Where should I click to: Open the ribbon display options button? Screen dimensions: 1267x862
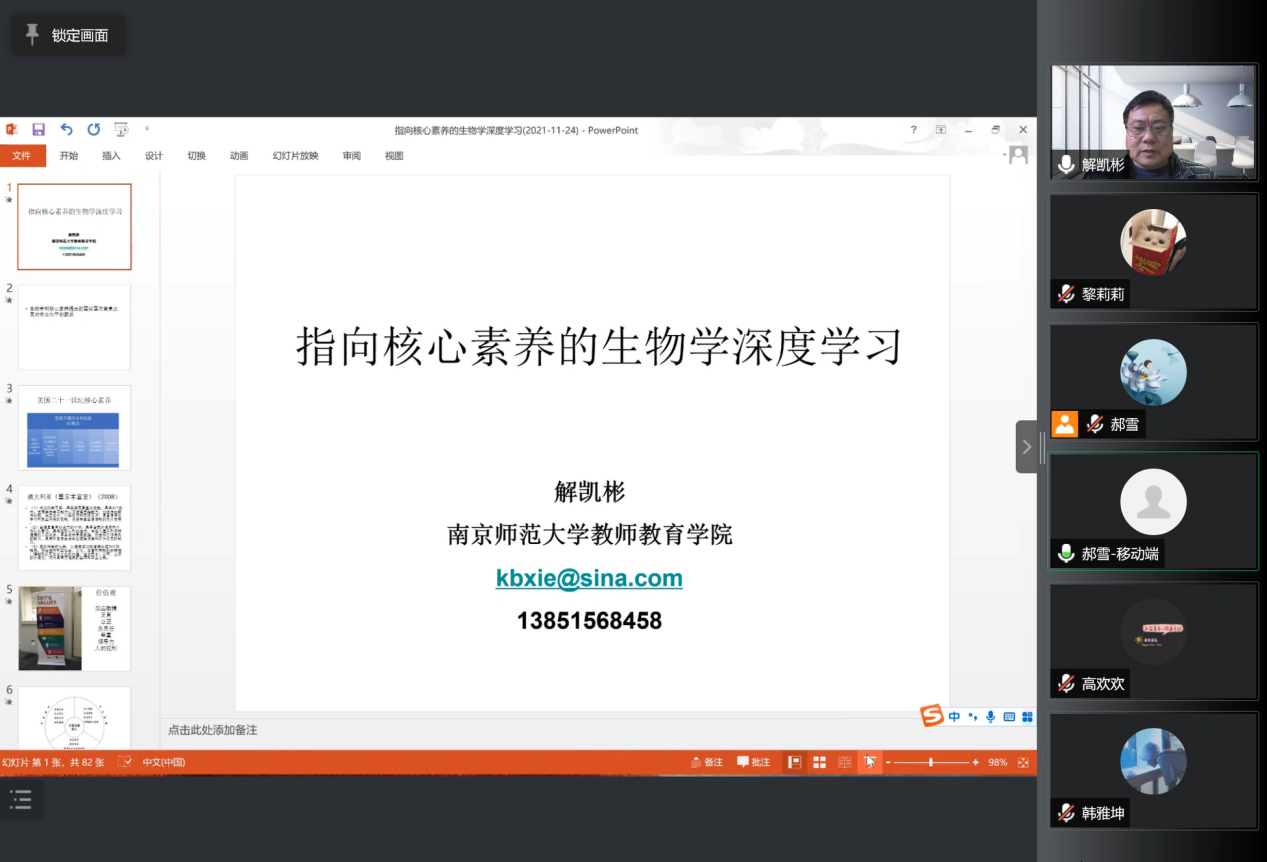pyautogui.click(x=941, y=130)
